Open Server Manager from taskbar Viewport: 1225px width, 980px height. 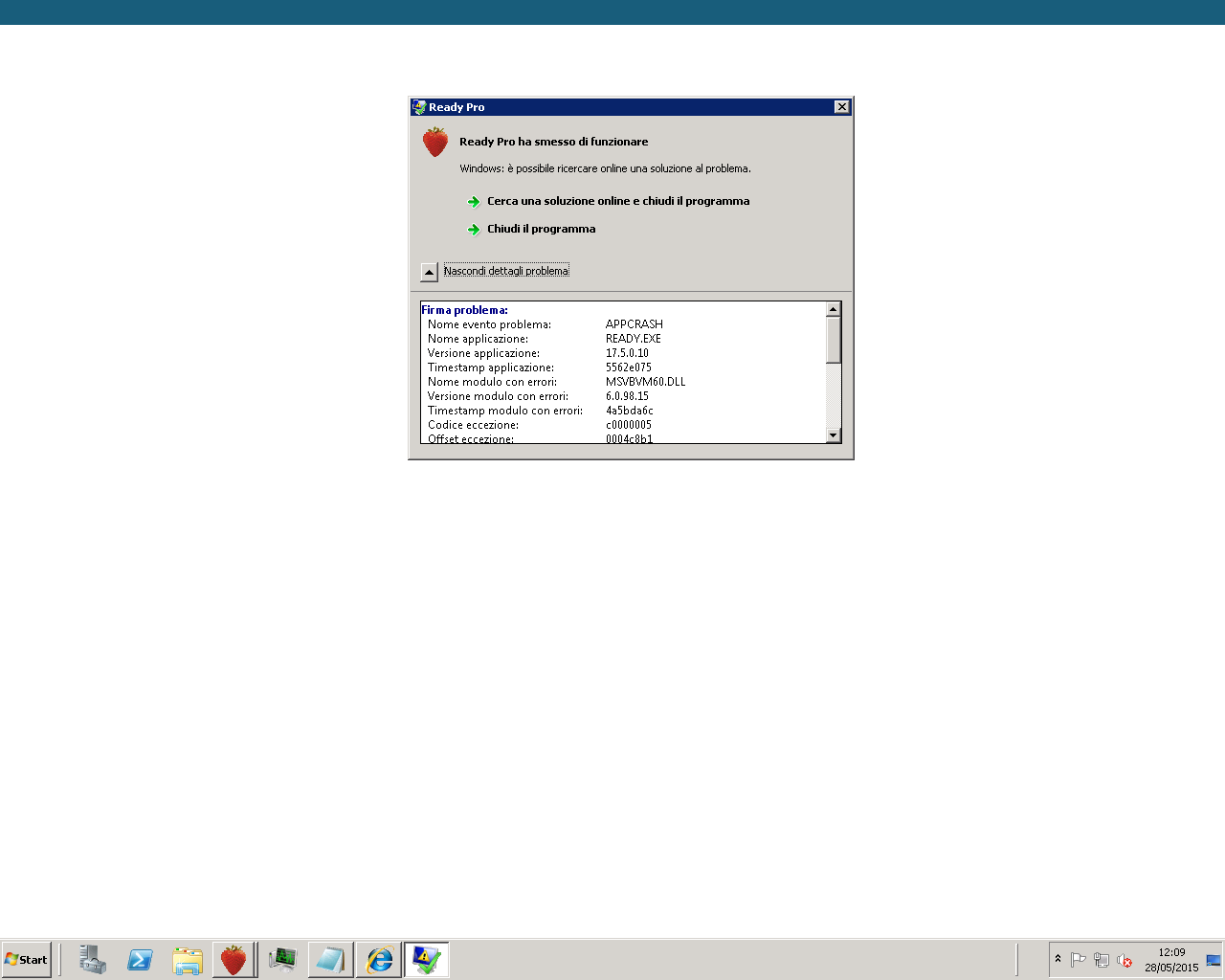coord(92,960)
